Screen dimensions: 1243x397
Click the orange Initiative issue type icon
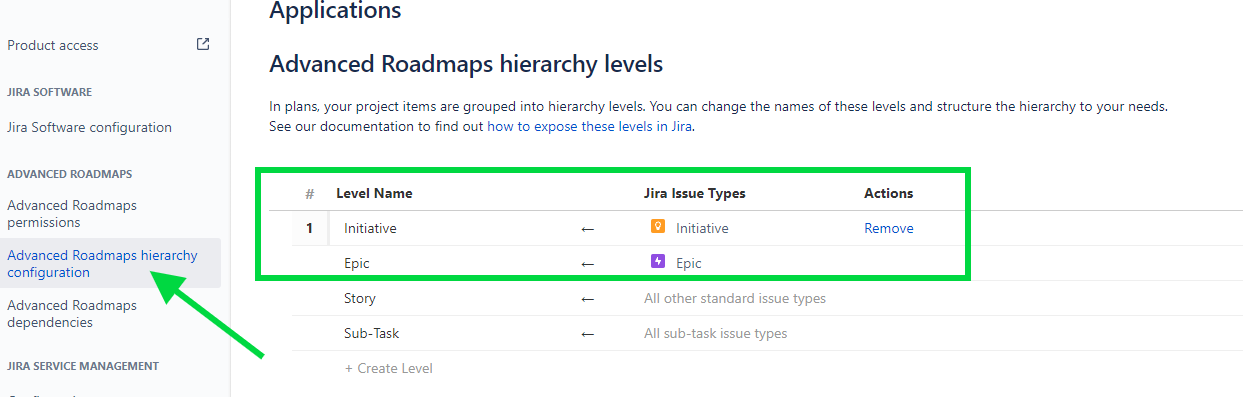click(x=658, y=227)
